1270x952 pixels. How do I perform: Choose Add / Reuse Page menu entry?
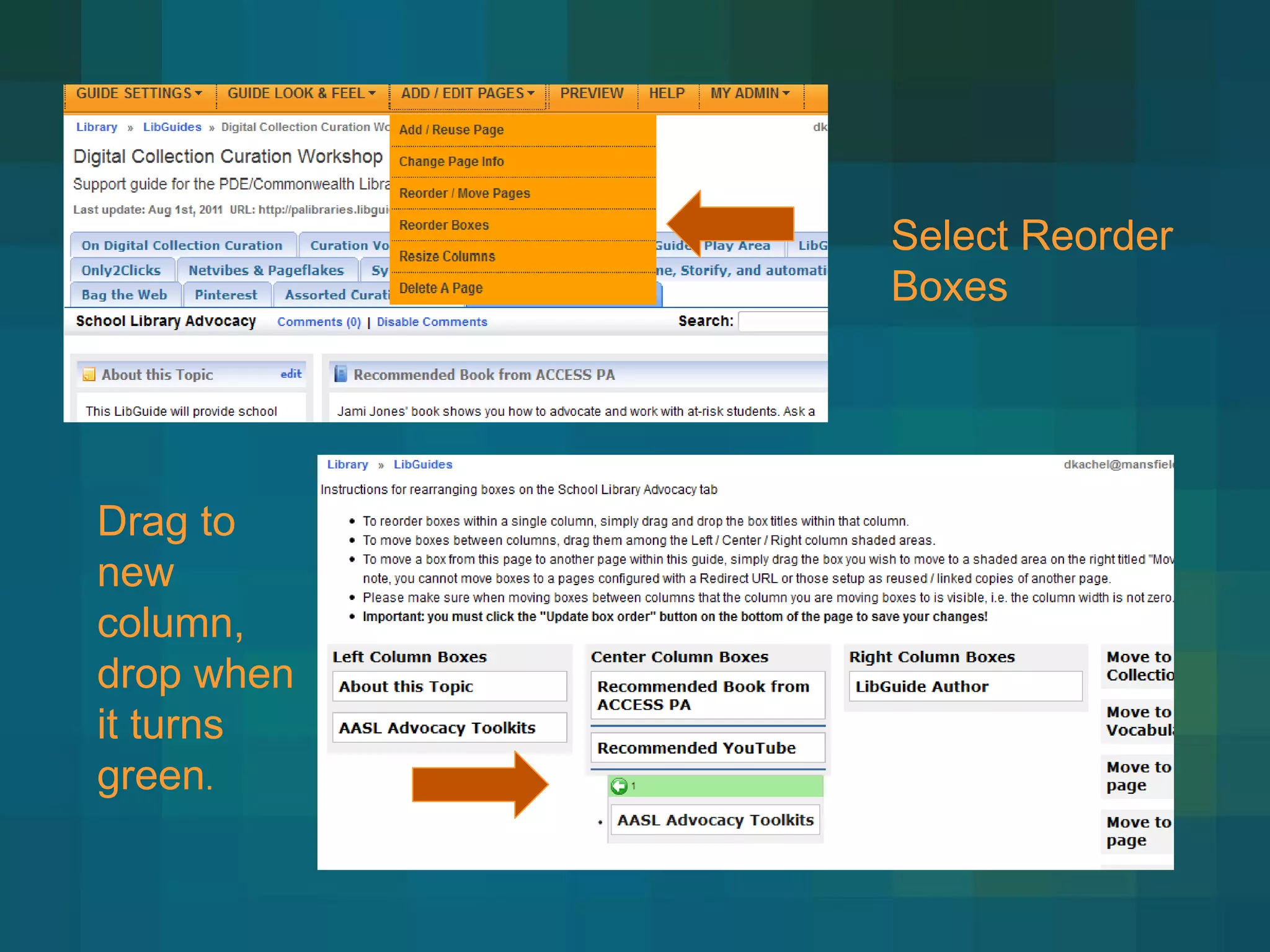[x=523, y=130]
